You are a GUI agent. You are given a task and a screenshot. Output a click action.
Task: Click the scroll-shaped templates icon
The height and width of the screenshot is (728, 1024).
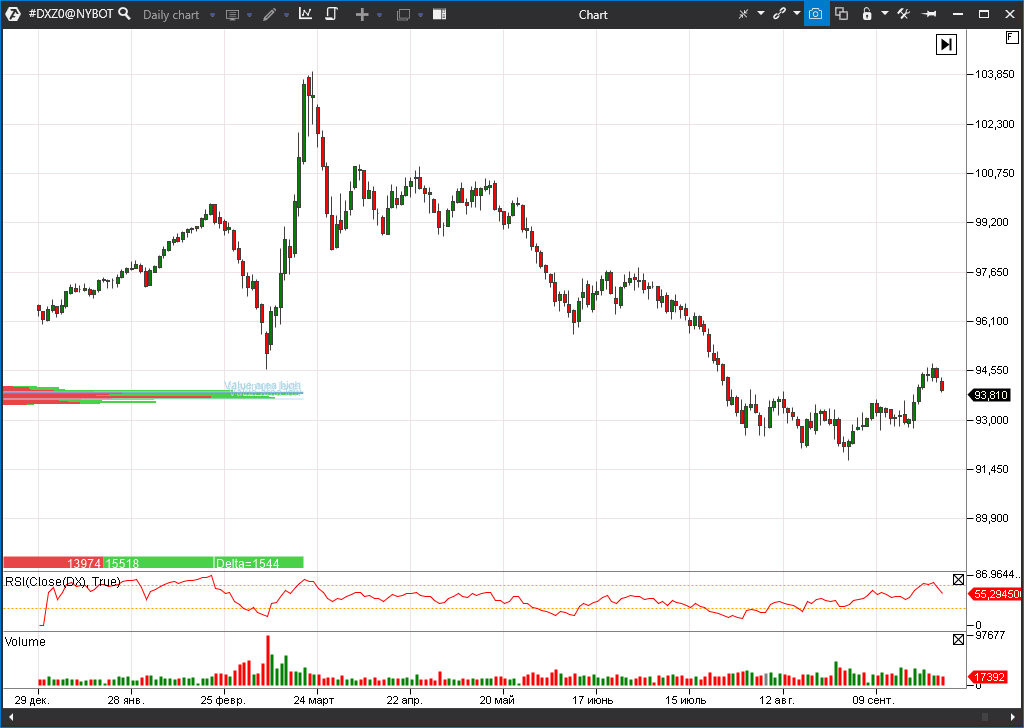tap(332, 14)
